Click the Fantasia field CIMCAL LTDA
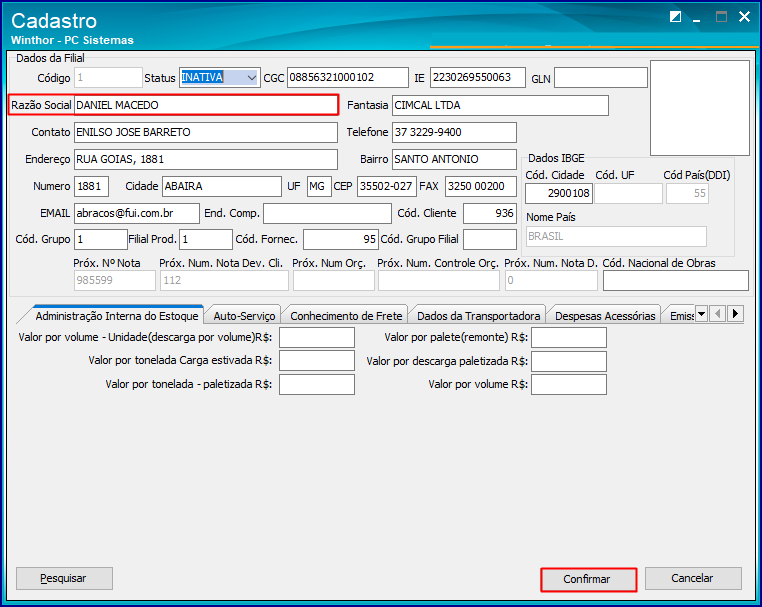Image resolution: width=762 pixels, height=607 pixels. click(x=500, y=105)
